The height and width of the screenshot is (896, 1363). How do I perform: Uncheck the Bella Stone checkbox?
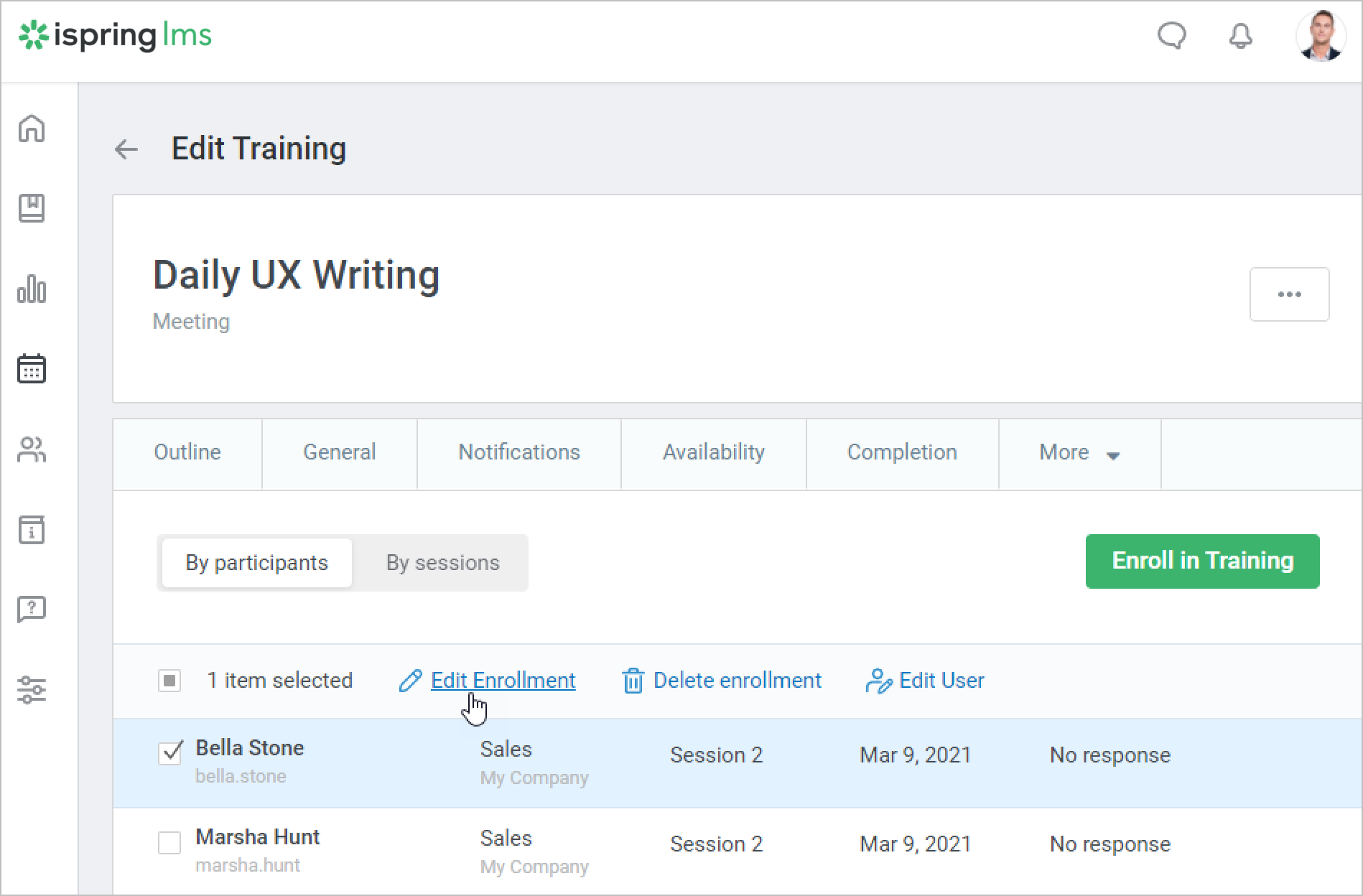click(170, 752)
